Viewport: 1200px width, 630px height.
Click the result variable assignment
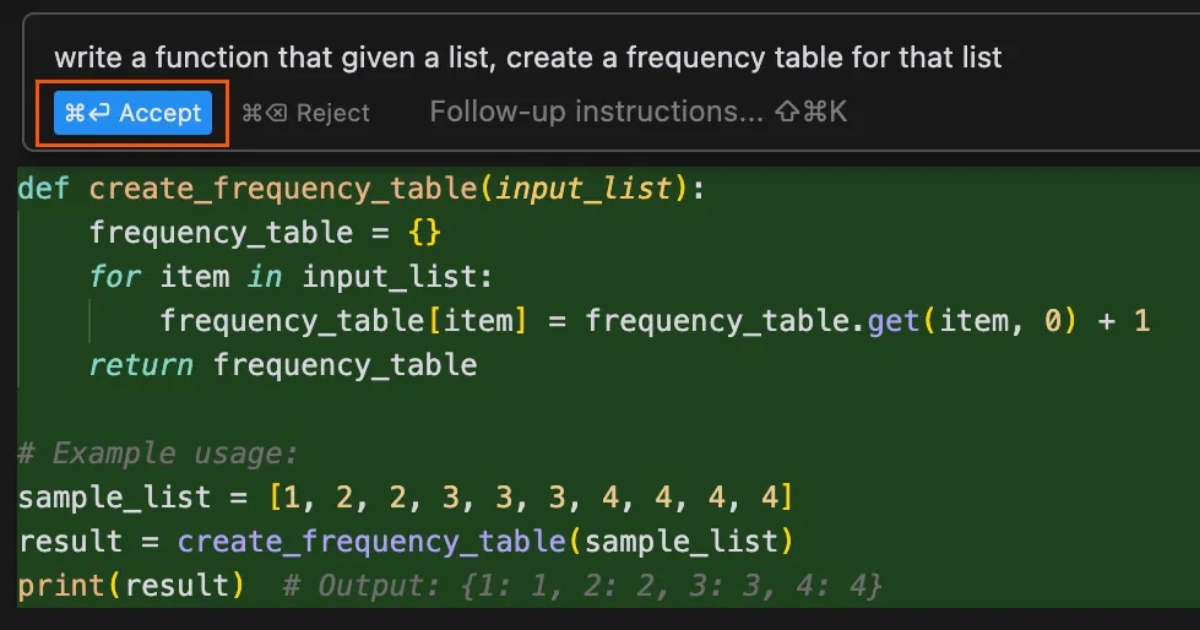68,542
